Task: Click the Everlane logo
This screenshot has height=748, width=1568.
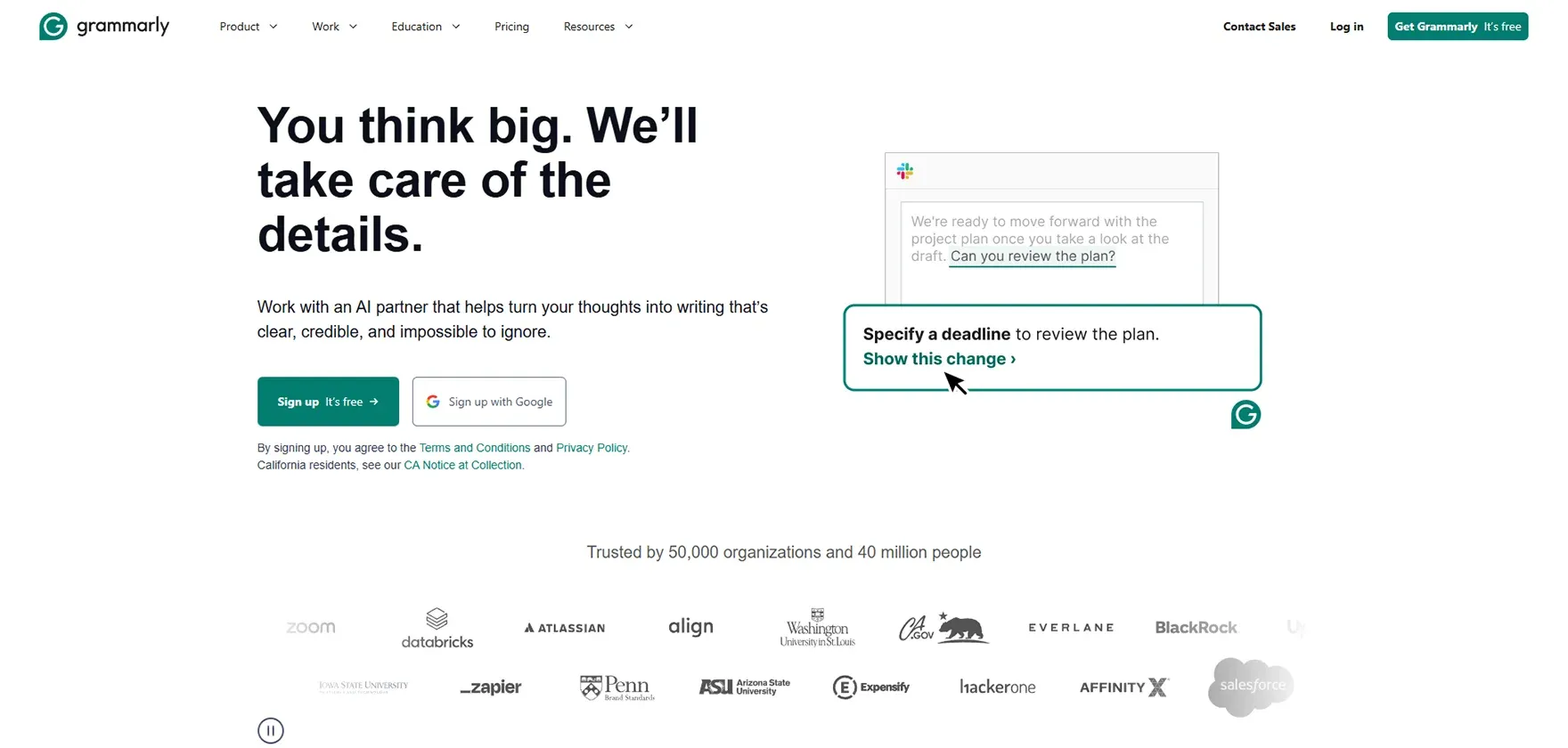Action: [x=1071, y=628]
